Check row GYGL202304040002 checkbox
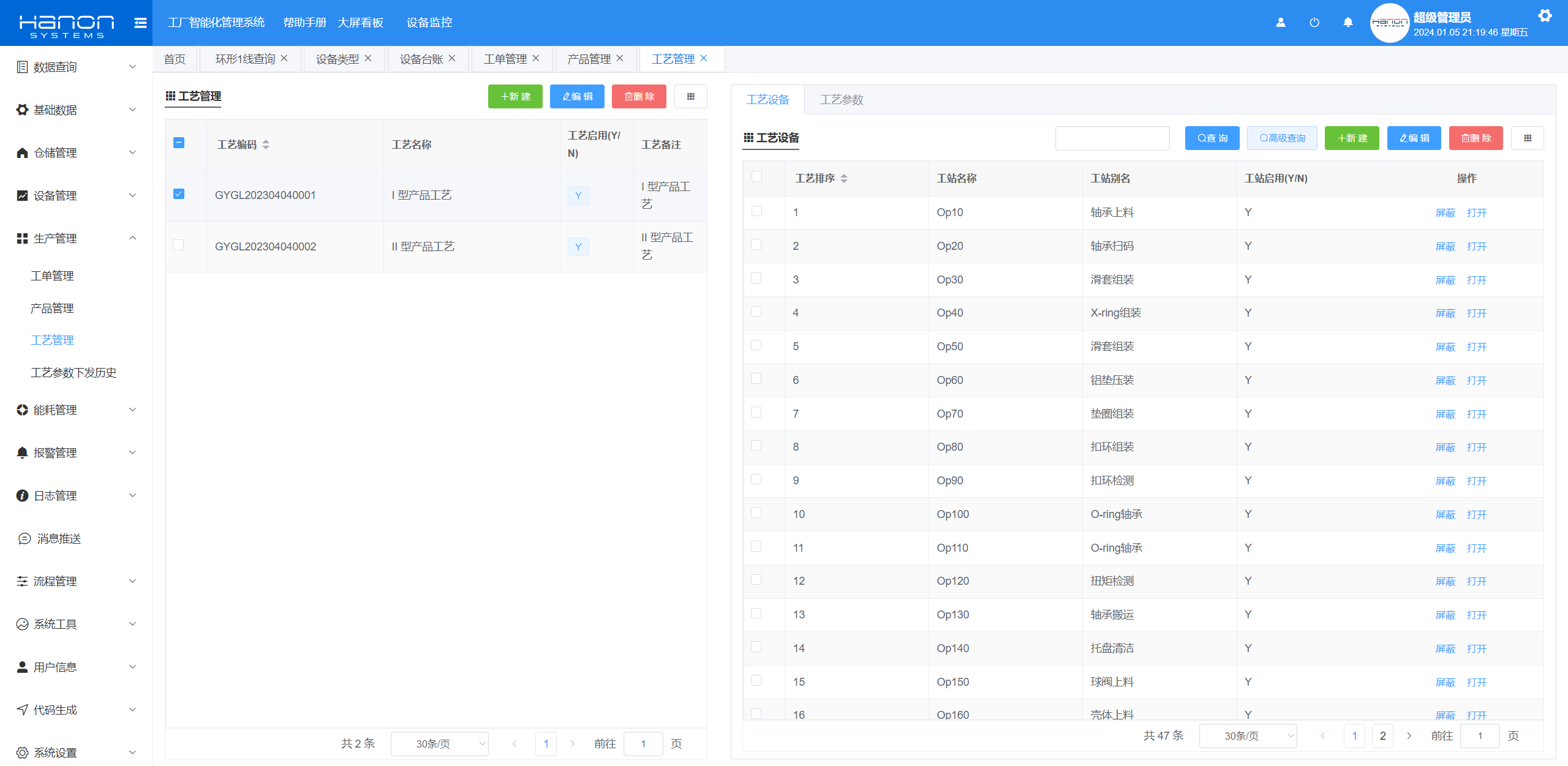The image size is (1568, 766). click(x=178, y=245)
